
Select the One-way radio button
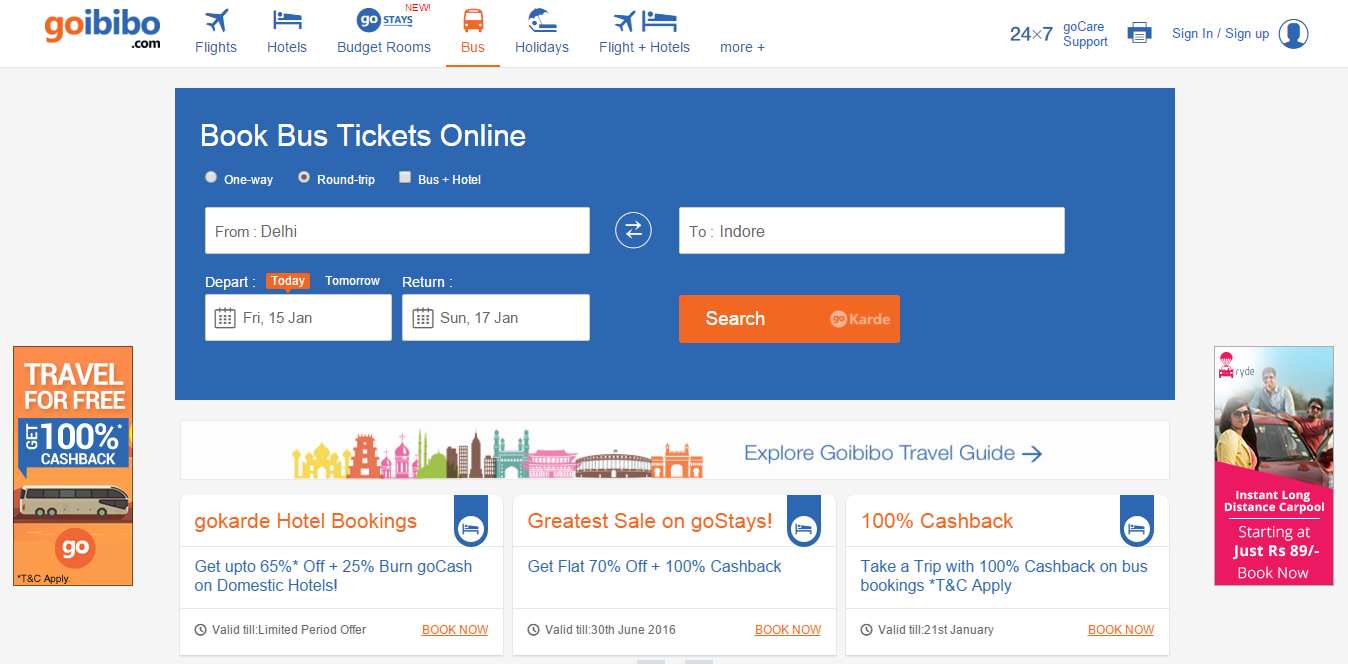pos(211,177)
